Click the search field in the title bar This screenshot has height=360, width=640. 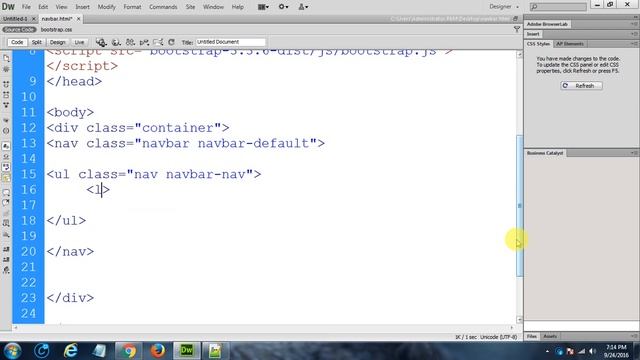[x=558, y=7]
